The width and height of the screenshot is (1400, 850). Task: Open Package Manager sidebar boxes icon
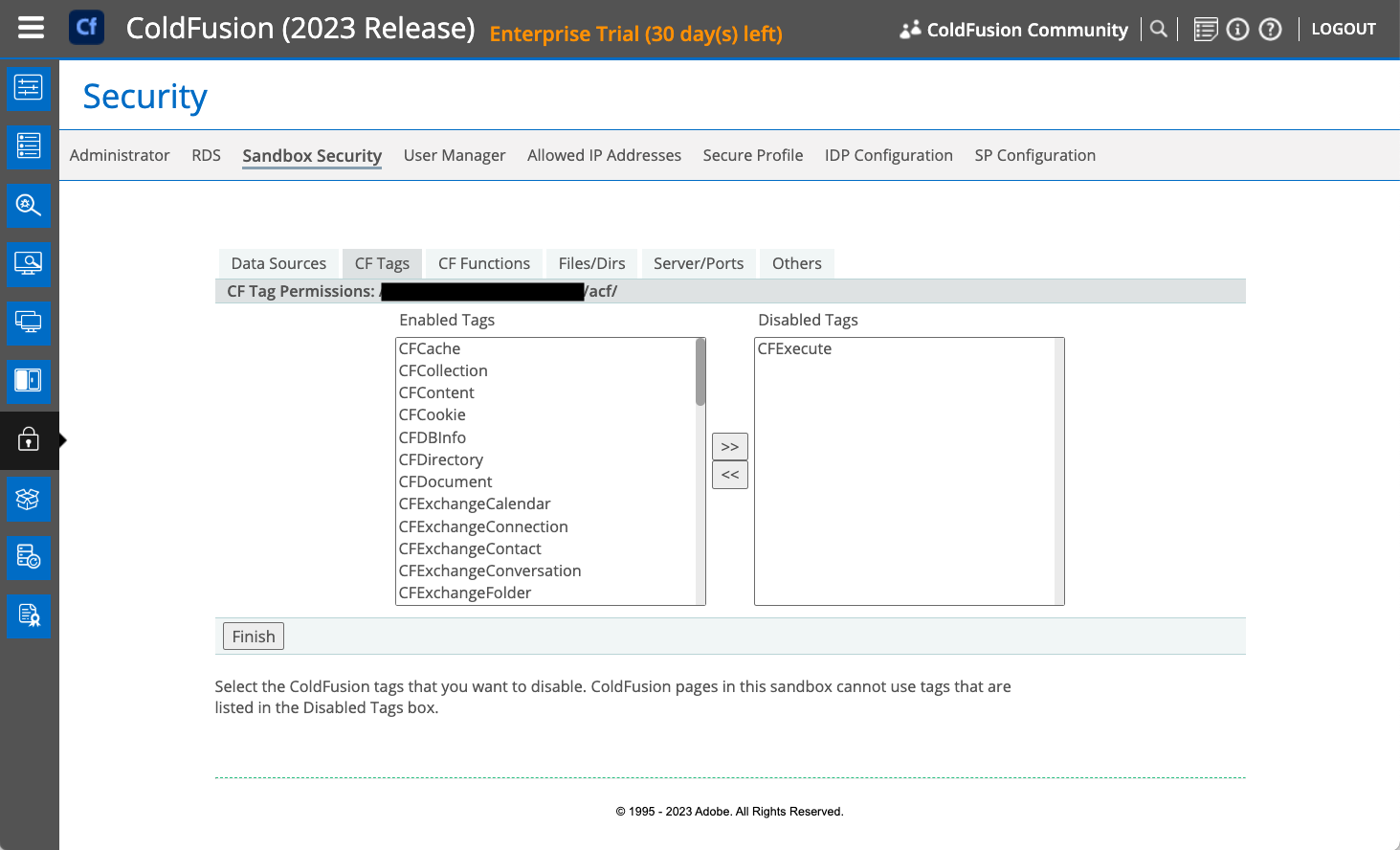29,499
